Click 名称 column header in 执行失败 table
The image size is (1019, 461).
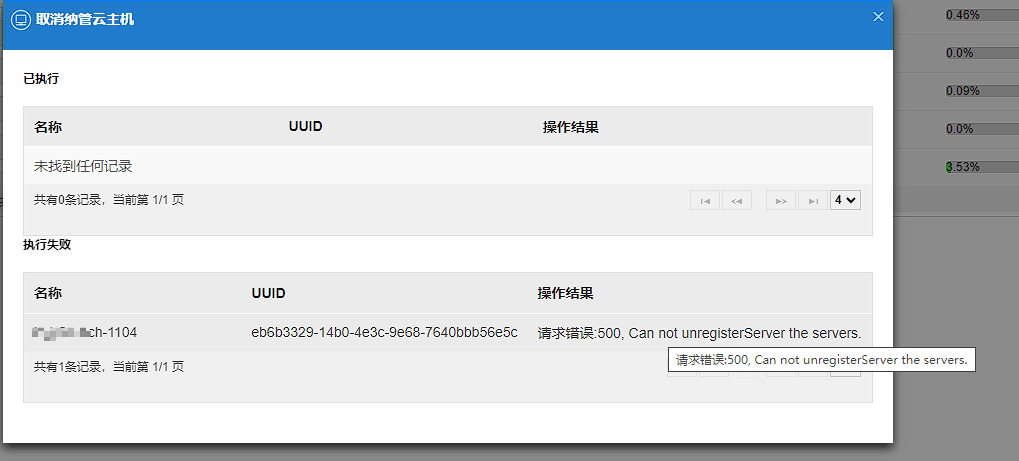point(48,293)
